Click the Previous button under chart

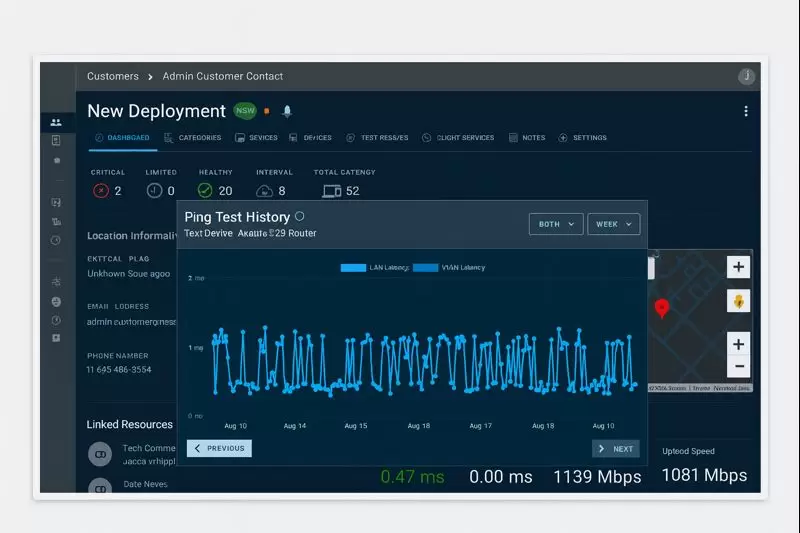point(219,448)
